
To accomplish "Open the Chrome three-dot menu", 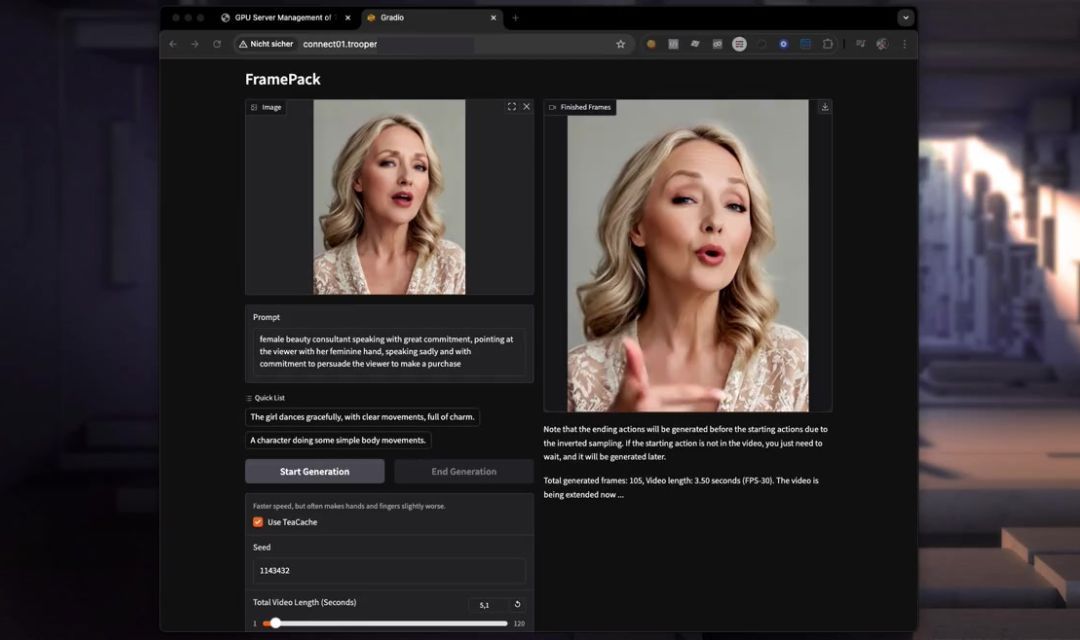I will [x=904, y=44].
